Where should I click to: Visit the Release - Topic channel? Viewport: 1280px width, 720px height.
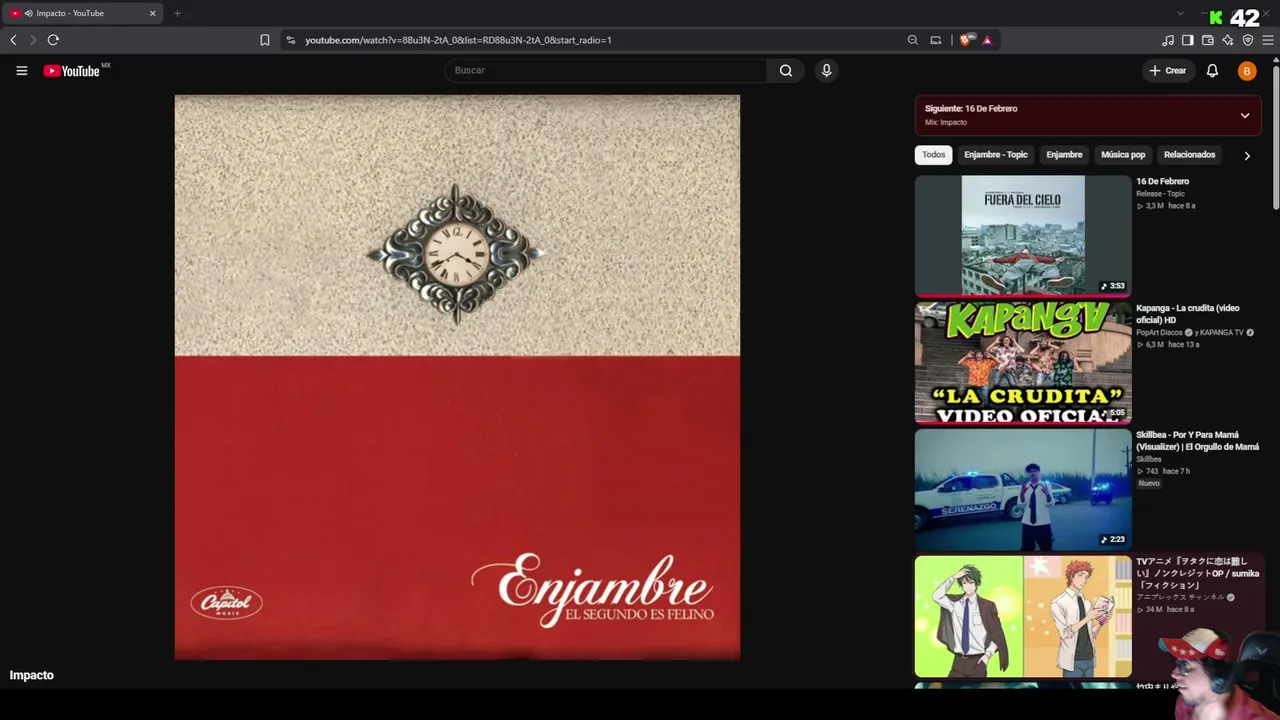pos(1160,194)
